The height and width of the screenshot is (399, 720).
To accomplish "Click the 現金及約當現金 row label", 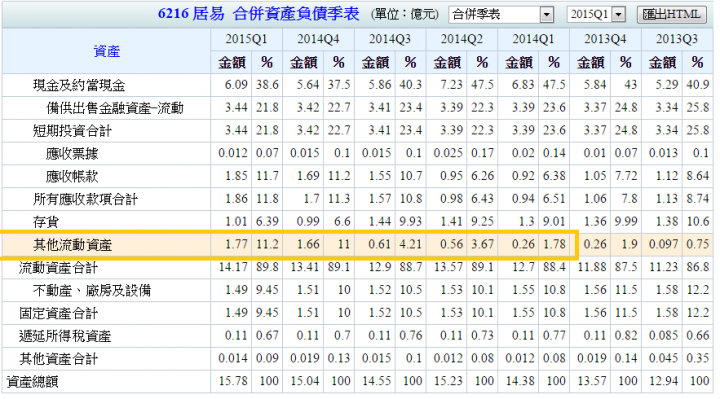I will (x=79, y=85).
